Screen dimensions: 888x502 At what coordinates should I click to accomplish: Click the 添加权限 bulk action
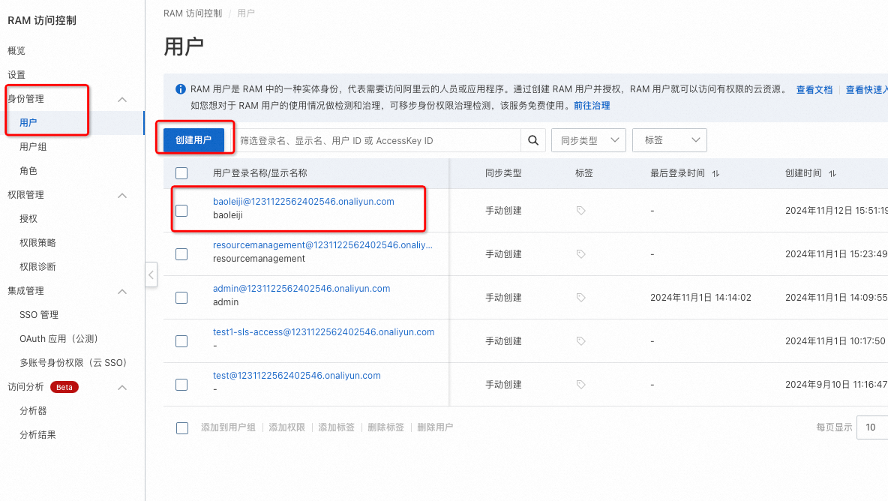pyautogui.click(x=287, y=427)
